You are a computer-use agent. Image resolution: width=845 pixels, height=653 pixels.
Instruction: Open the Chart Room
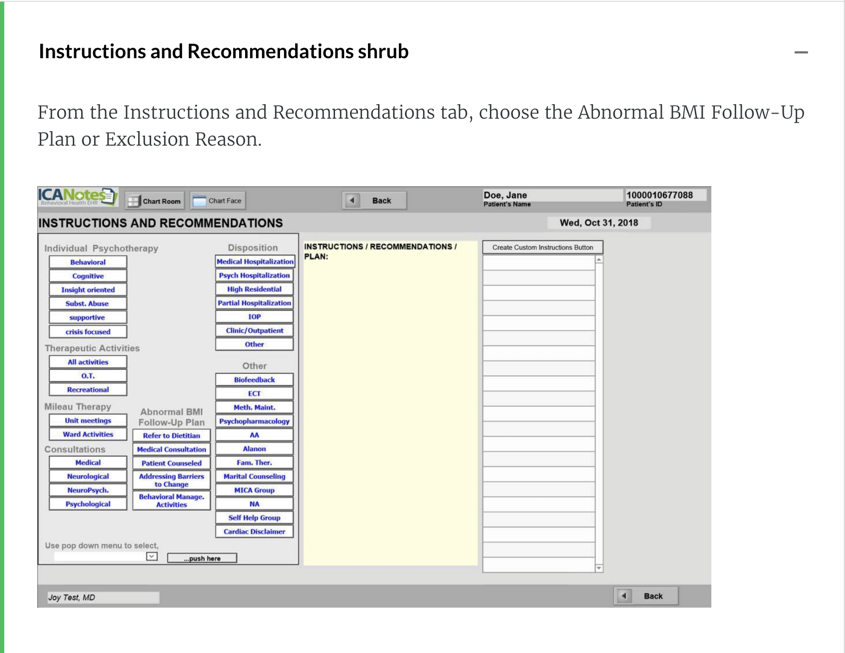(155, 201)
